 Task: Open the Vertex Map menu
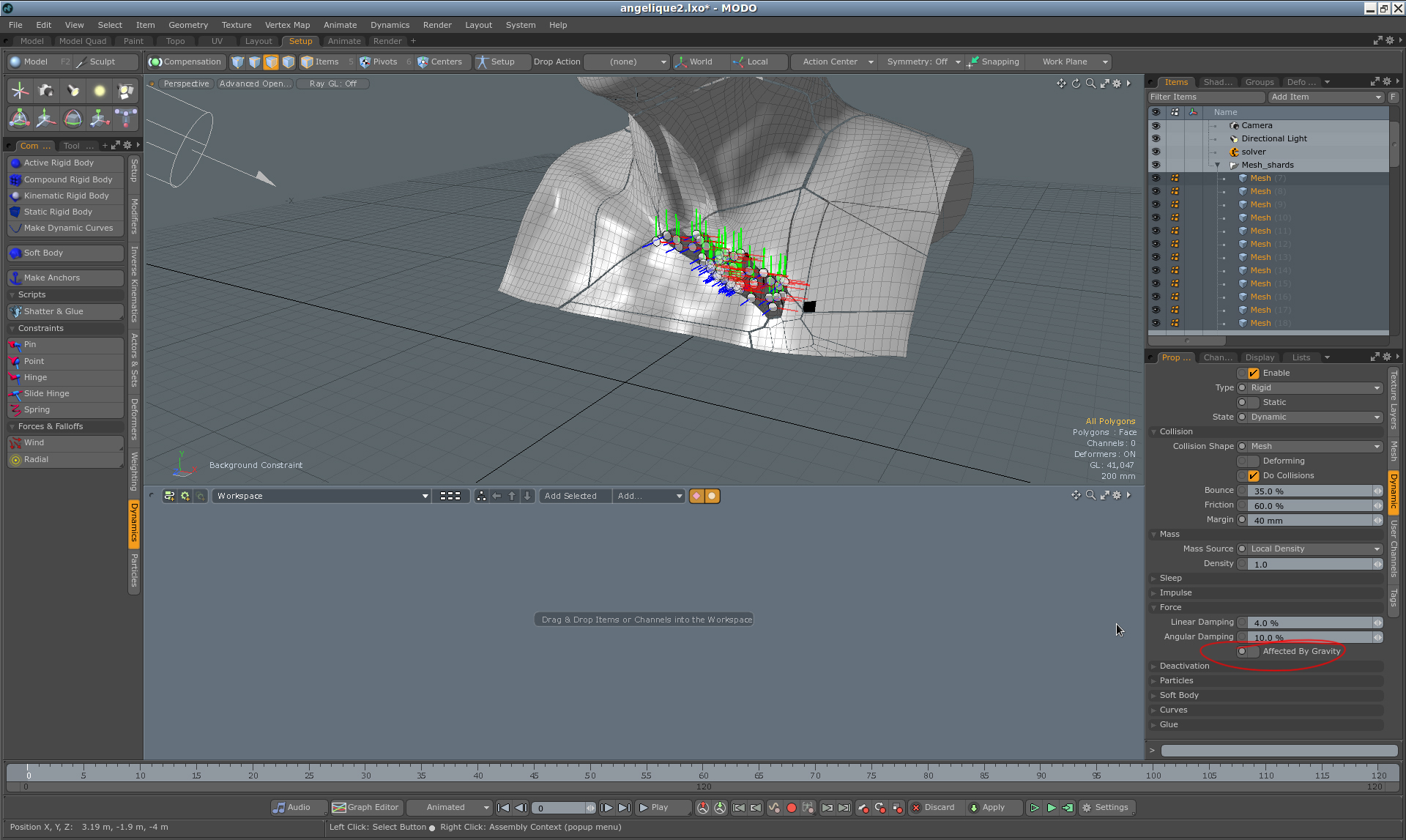(x=287, y=25)
